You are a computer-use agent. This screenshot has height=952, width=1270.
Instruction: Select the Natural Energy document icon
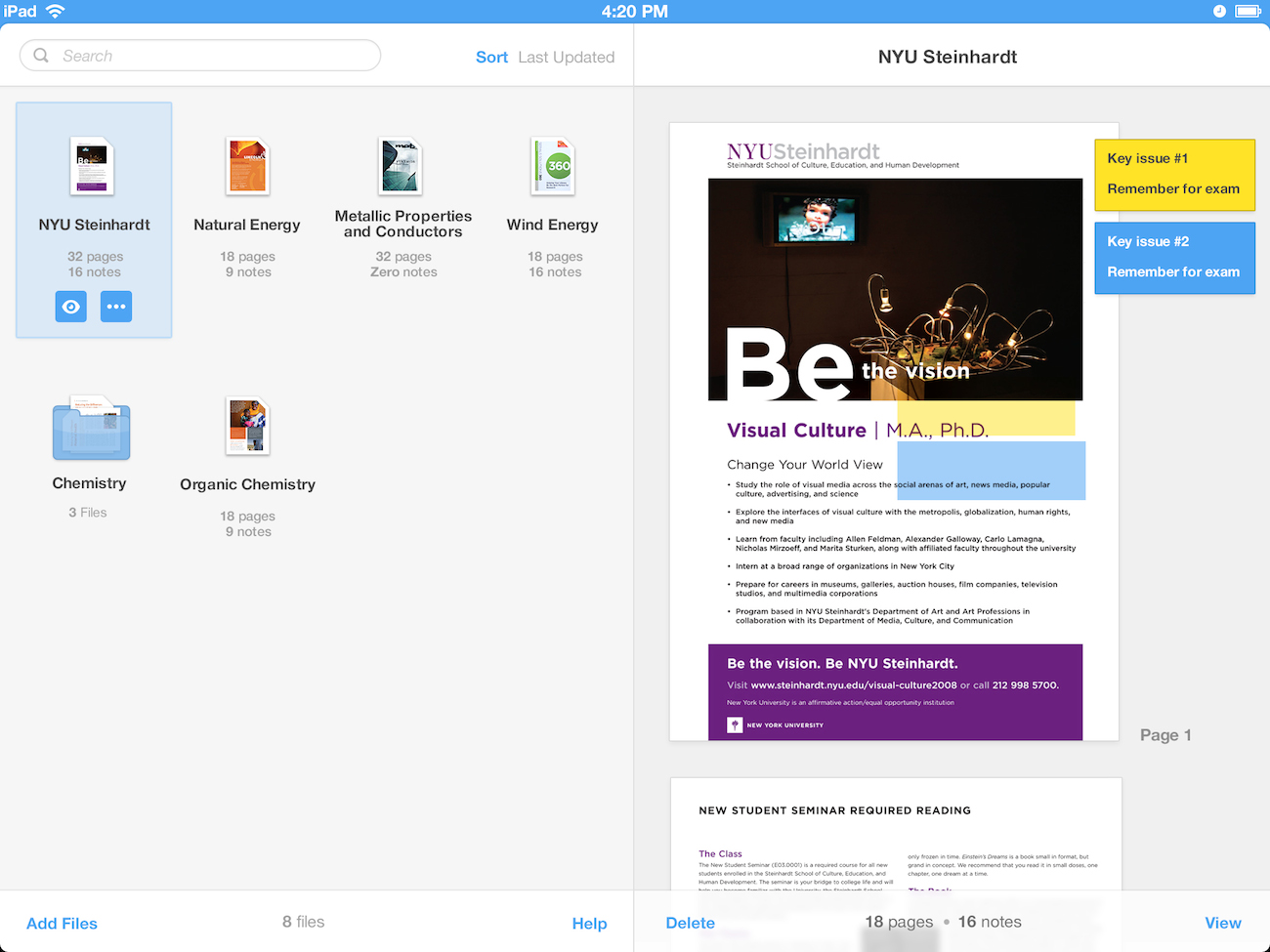tap(247, 166)
